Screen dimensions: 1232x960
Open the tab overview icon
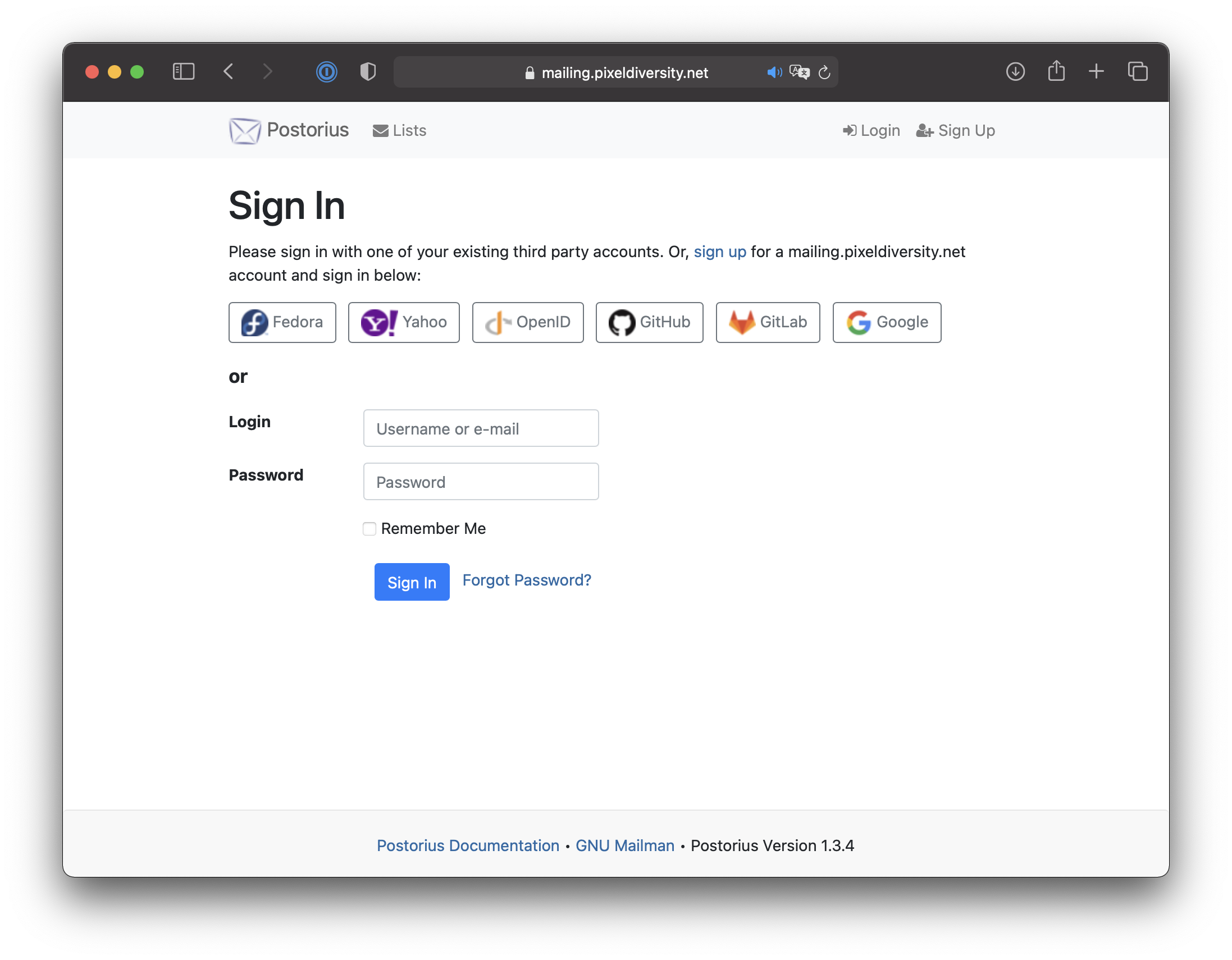click(1137, 72)
